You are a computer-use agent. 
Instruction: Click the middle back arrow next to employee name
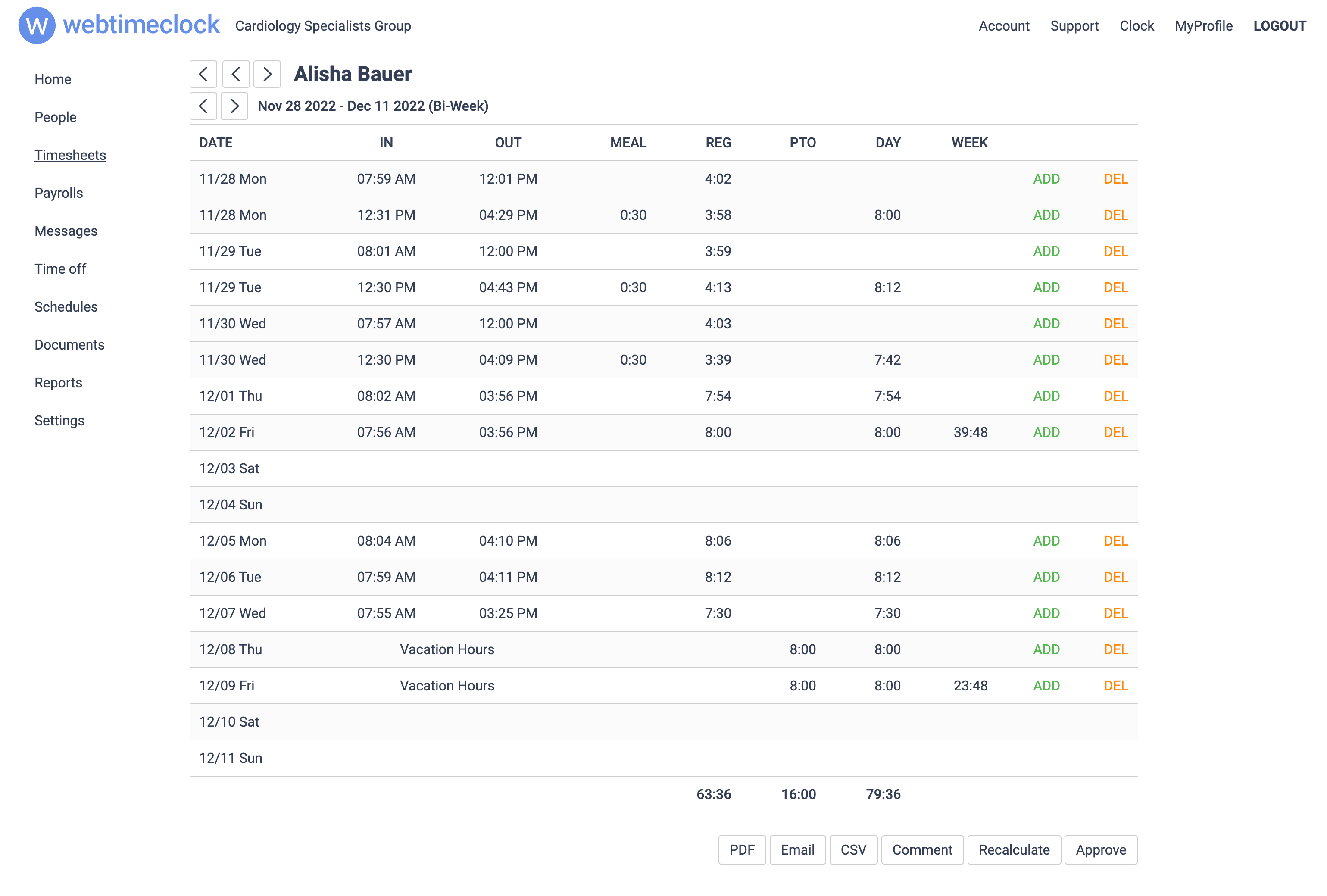tap(235, 74)
